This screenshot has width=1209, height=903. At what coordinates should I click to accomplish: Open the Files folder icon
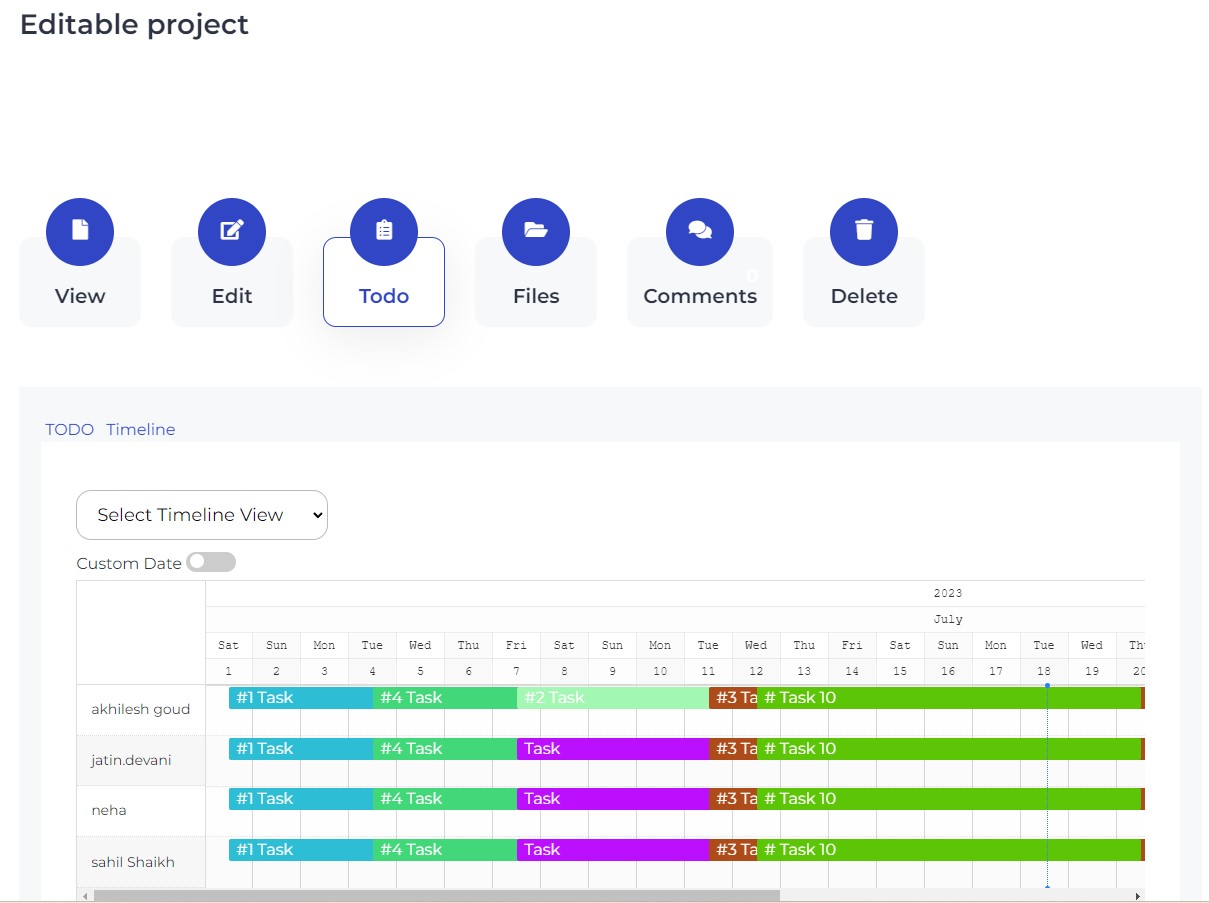pos(536,232)
